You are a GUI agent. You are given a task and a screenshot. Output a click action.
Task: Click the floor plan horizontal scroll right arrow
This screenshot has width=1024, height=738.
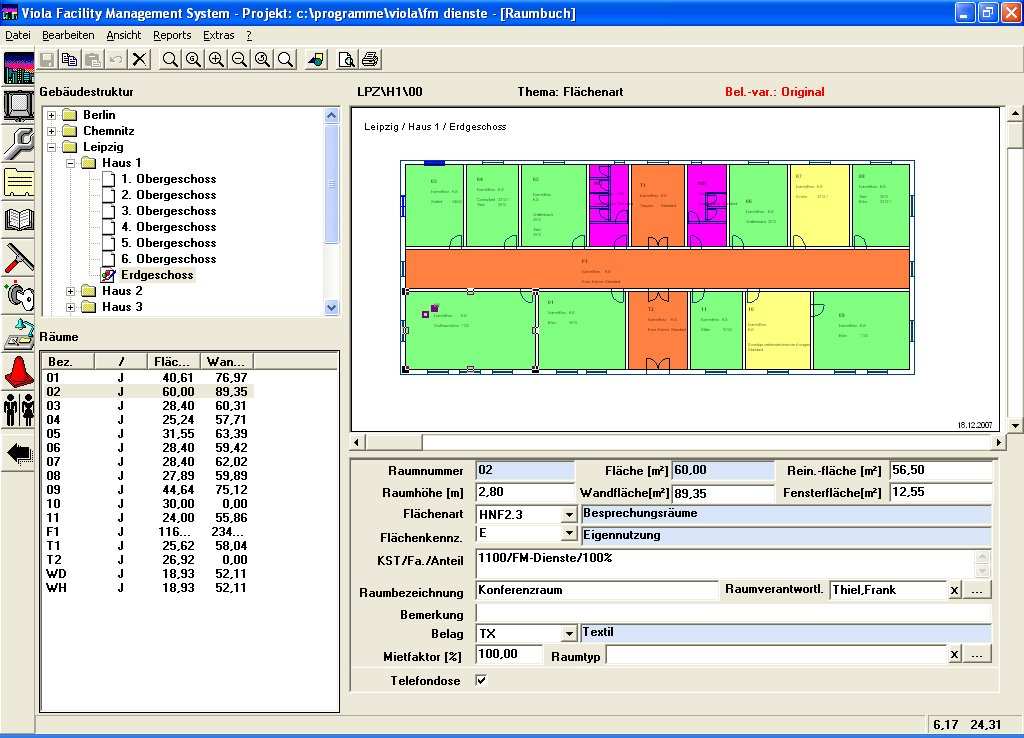(x=999, y=442)
